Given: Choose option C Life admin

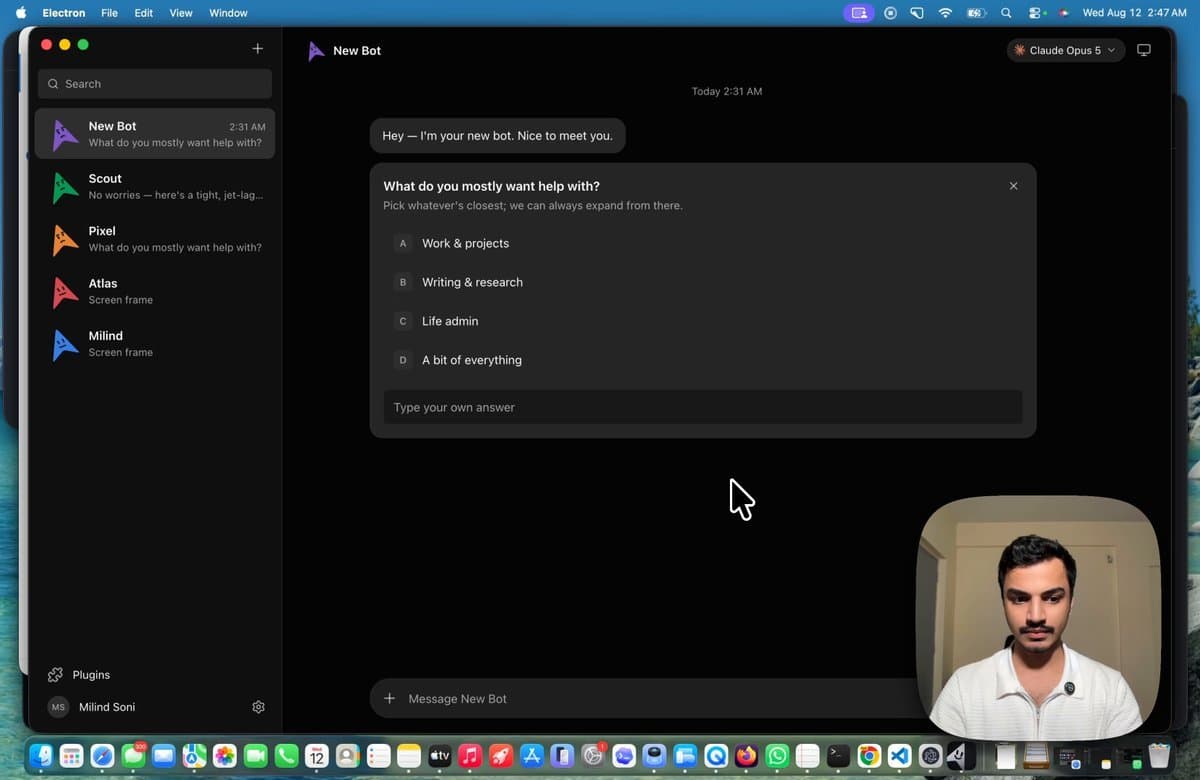Looking at the screenshot, I should [703, 321].
